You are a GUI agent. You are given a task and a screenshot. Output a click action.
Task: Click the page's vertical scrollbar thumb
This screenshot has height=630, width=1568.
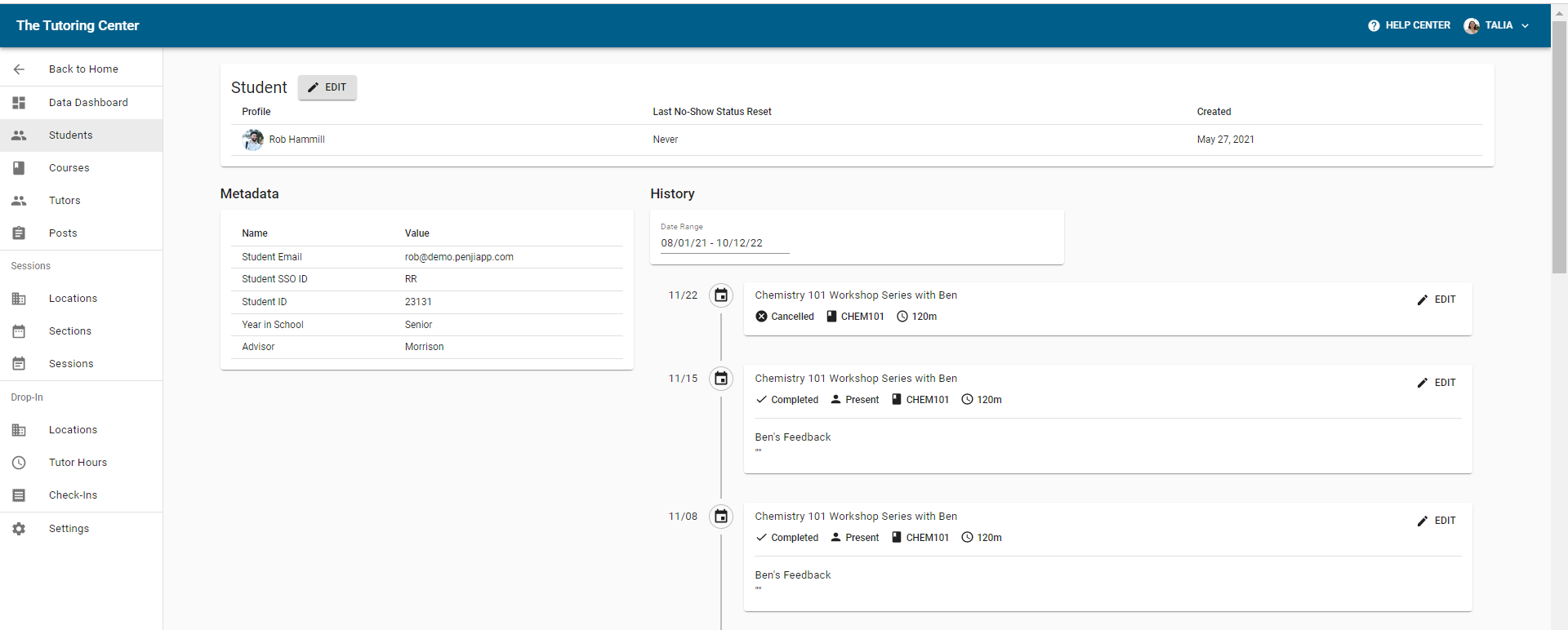pyautogui.click(x=1559, y=147)
